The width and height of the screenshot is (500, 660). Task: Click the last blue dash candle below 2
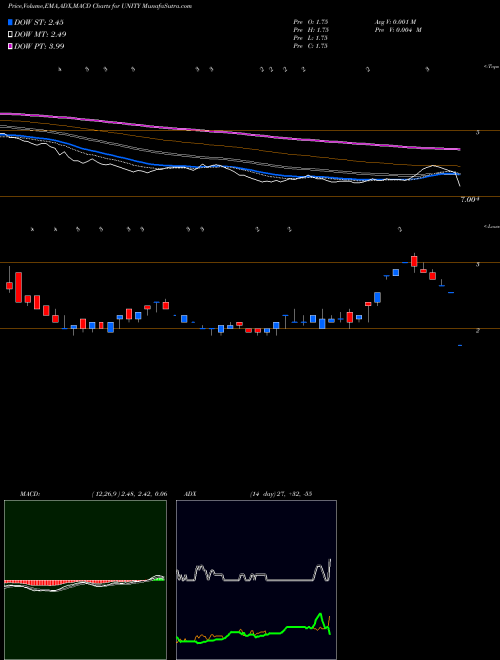(460, 346)
